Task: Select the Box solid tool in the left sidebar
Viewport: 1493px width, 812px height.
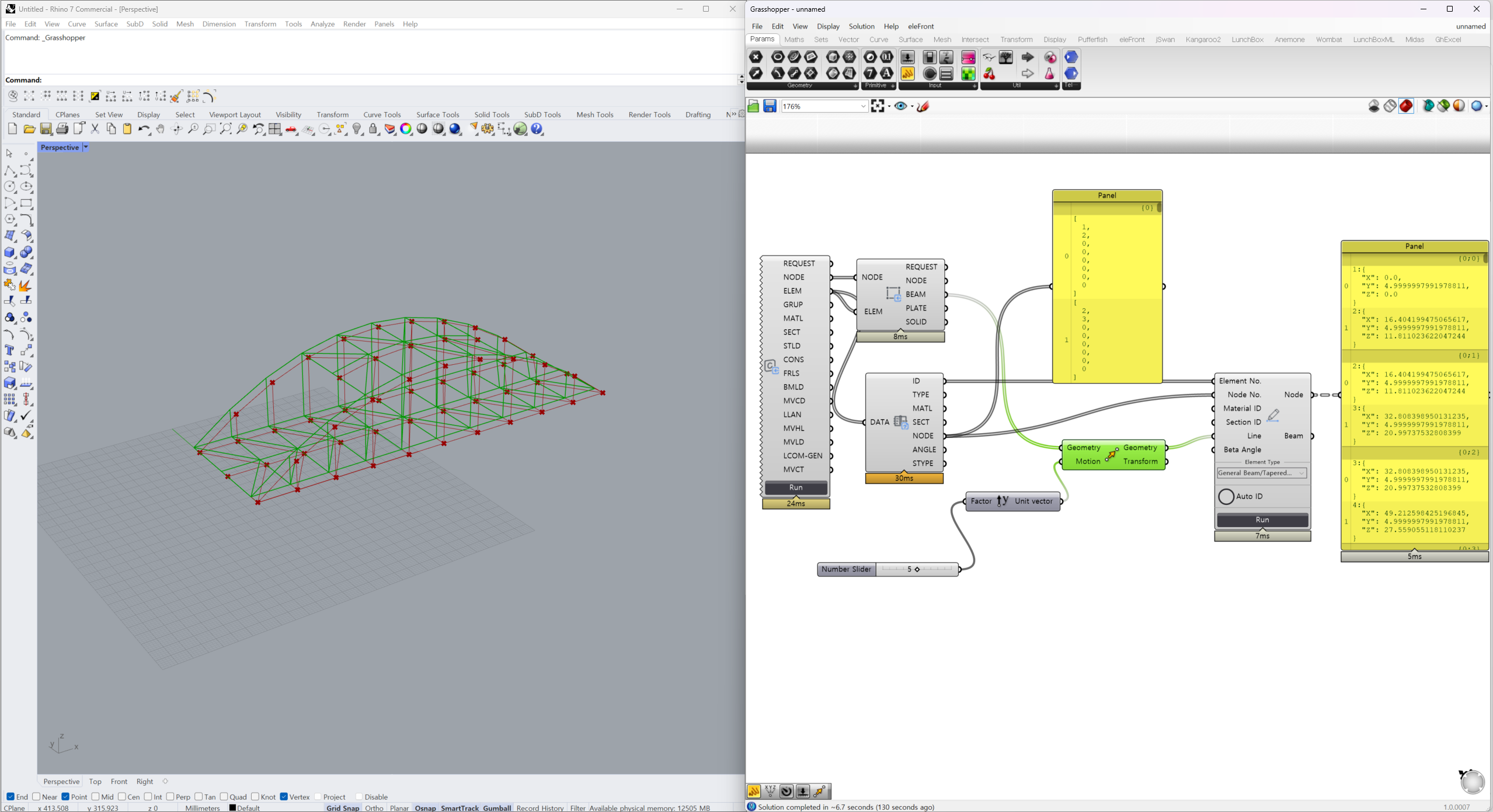Action: point(10,252)
